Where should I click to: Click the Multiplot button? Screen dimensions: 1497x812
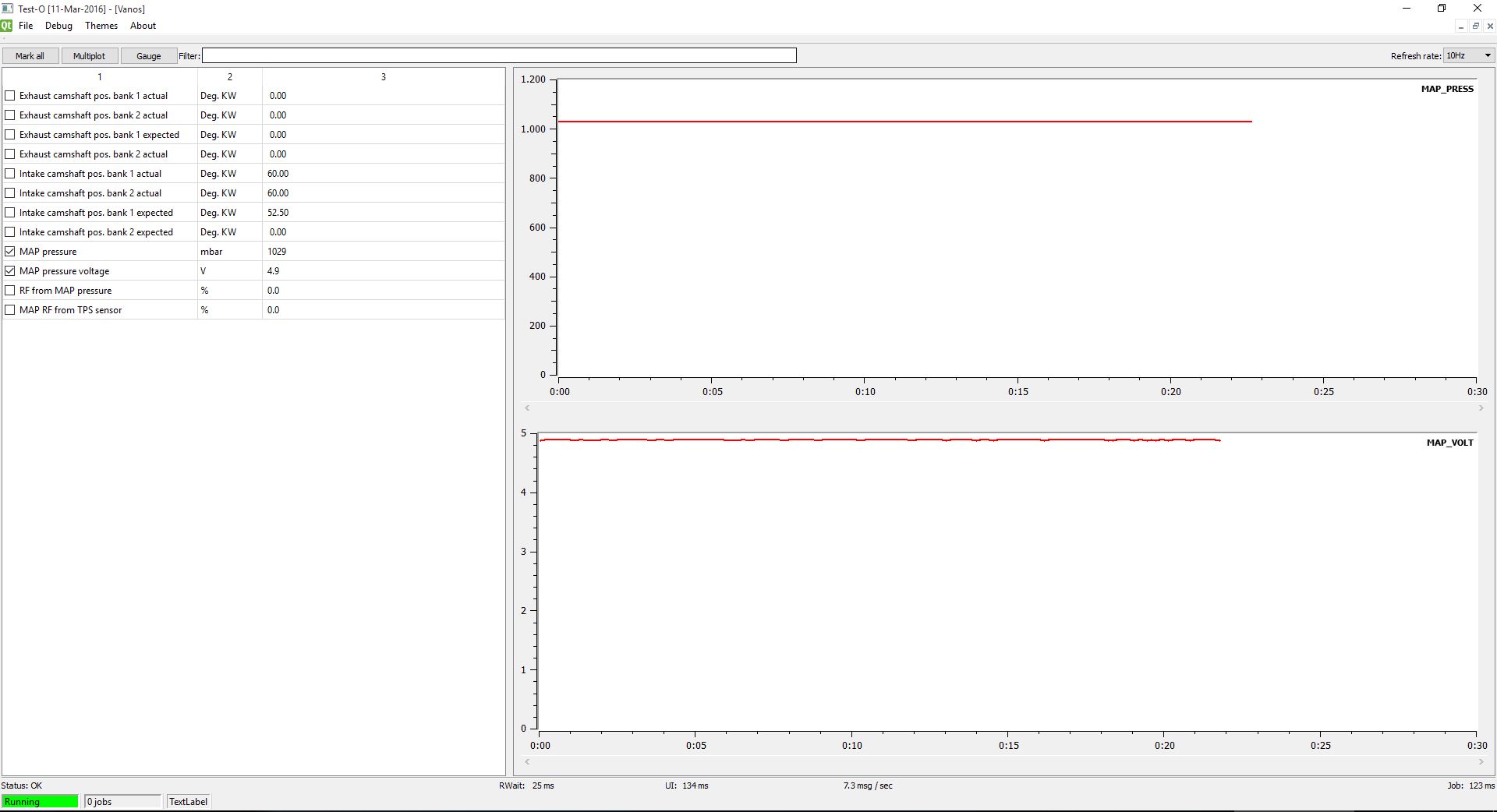click(89, 56)
